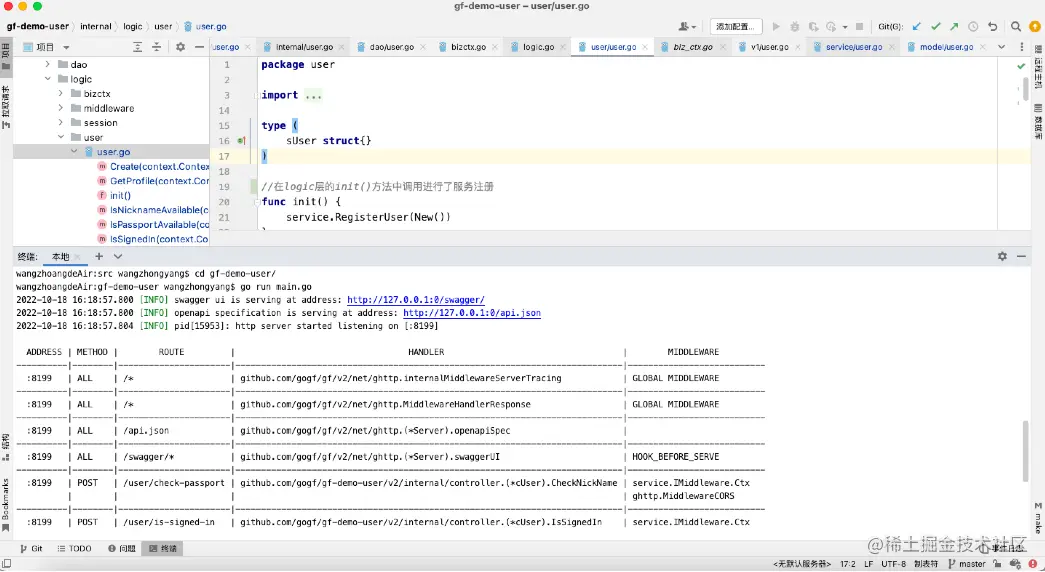
Task: Click the expand all icon in project panel
Action: click(x=137, y=47)
